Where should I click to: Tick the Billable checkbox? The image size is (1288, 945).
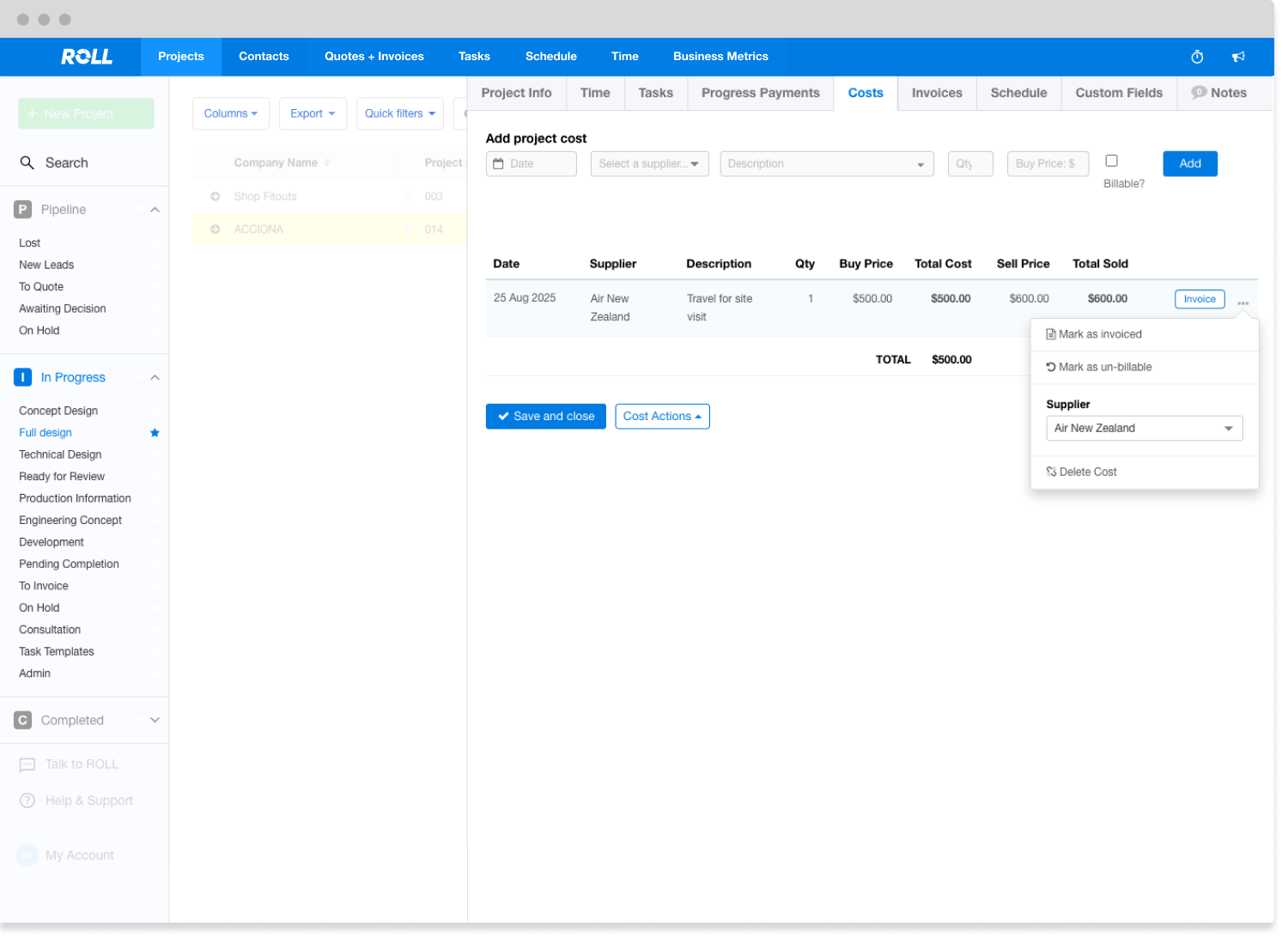click(x=1111, y=161)
